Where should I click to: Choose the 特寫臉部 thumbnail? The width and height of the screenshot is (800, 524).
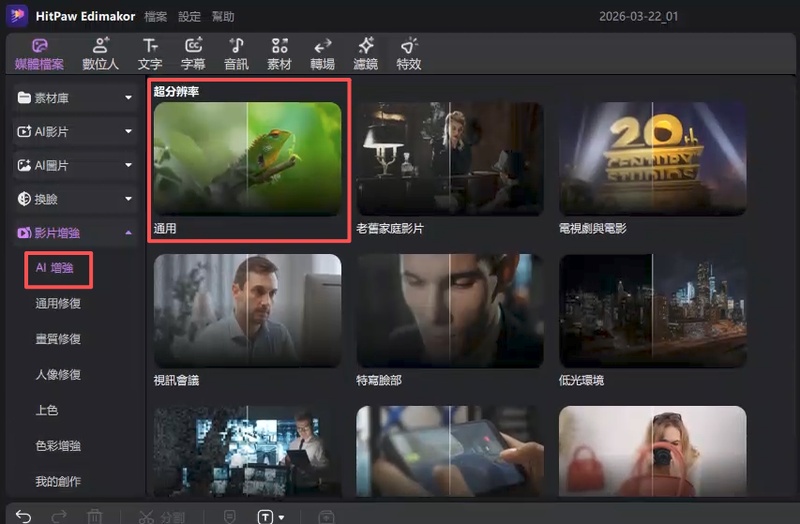(450, 311)
